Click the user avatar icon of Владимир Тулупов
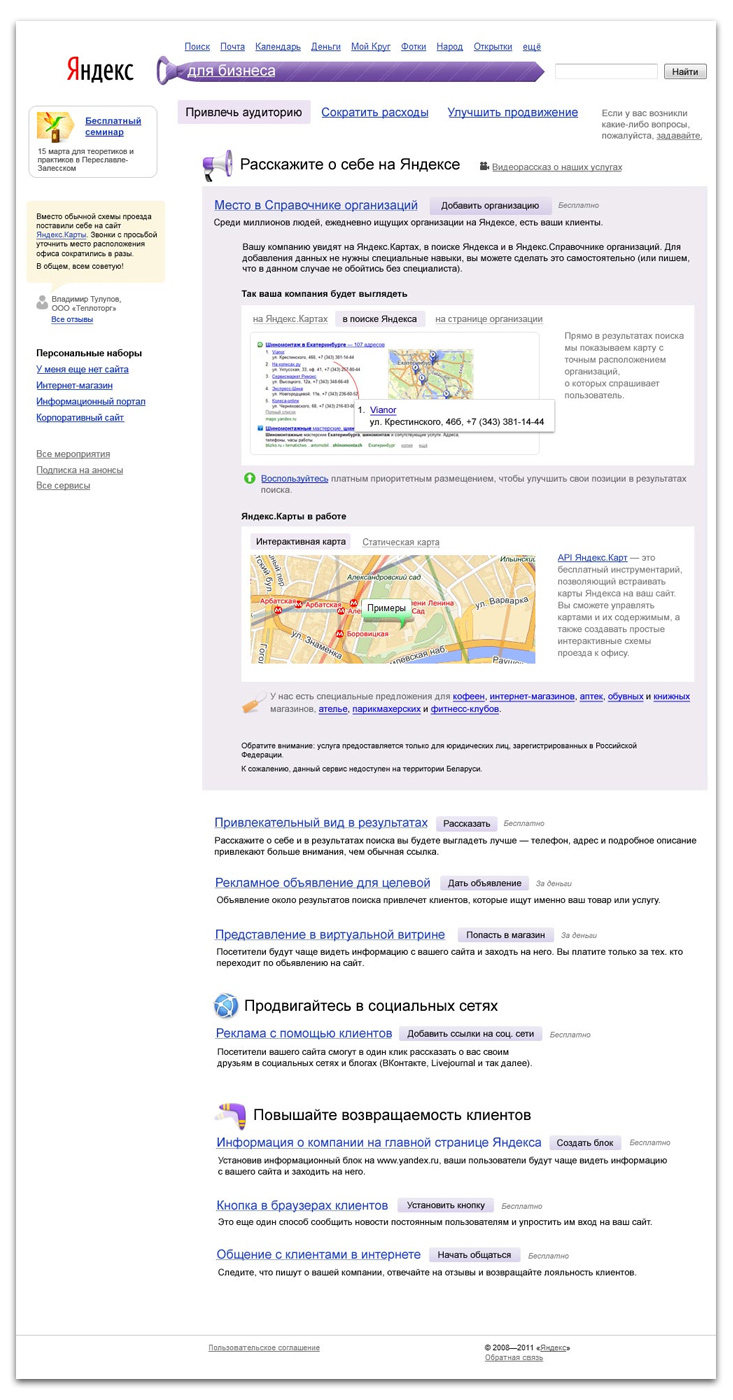733x1400 pixels. 41,303
